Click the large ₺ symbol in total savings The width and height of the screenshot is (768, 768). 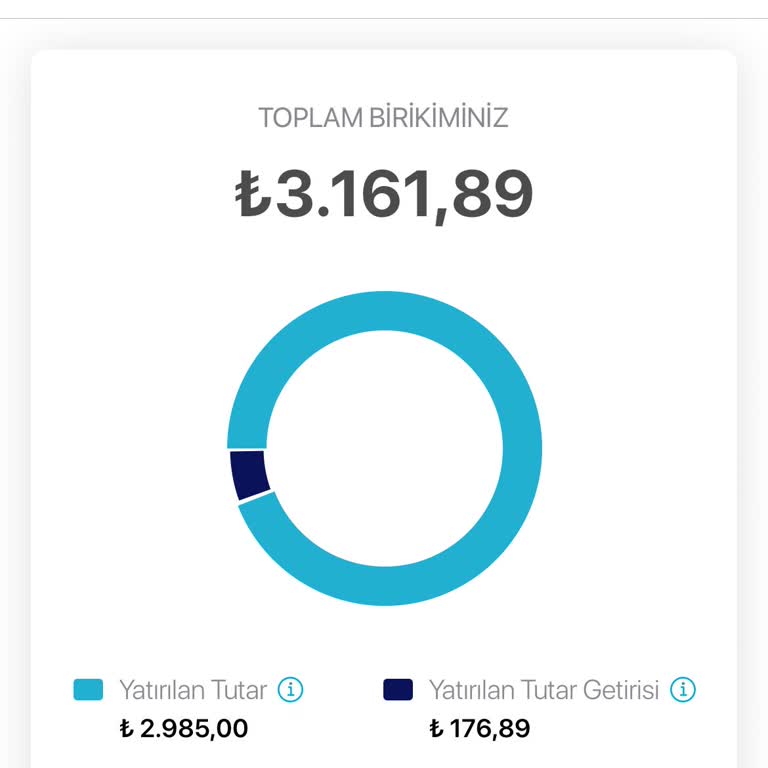click(x=253, y=193)
